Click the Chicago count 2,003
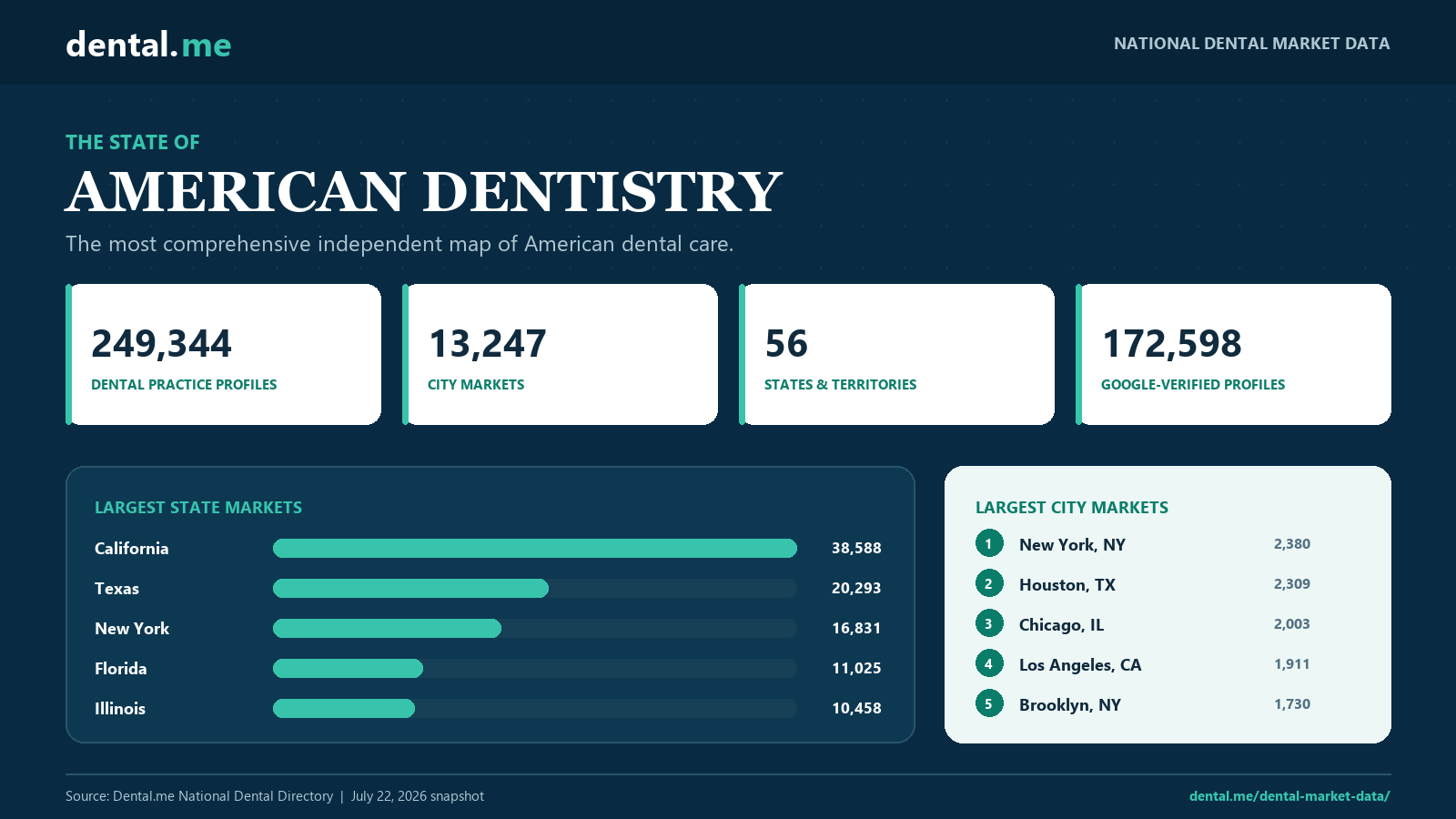The width and height of the screenshot is (1456, 819). (1292, 624)
